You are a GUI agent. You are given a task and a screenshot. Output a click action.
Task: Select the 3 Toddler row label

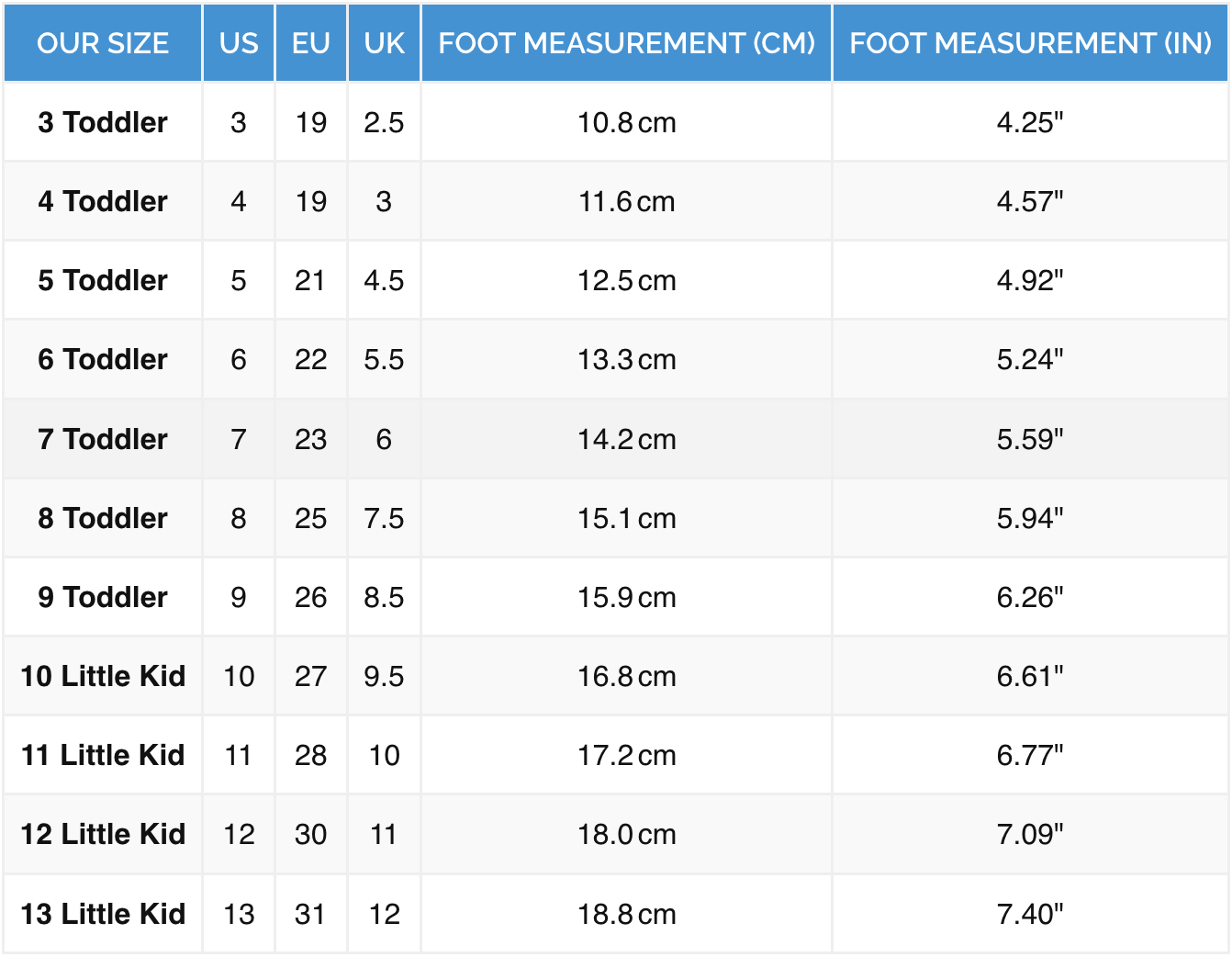coord(103,122)
